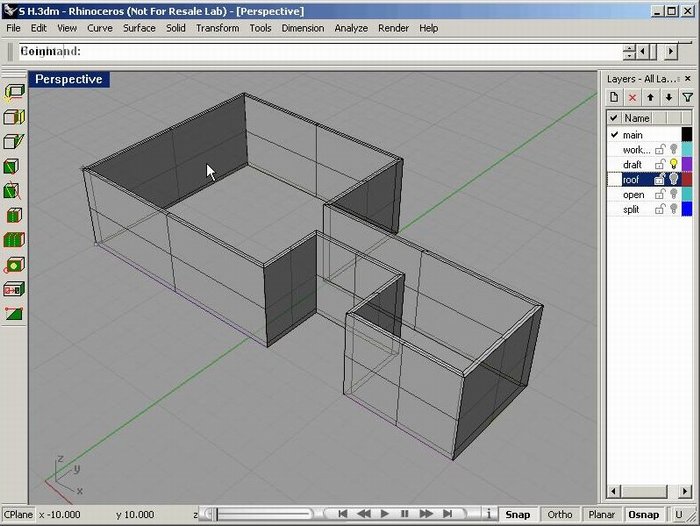Click the Snap button in status bar
700x526 pixels.
point(517,514)
